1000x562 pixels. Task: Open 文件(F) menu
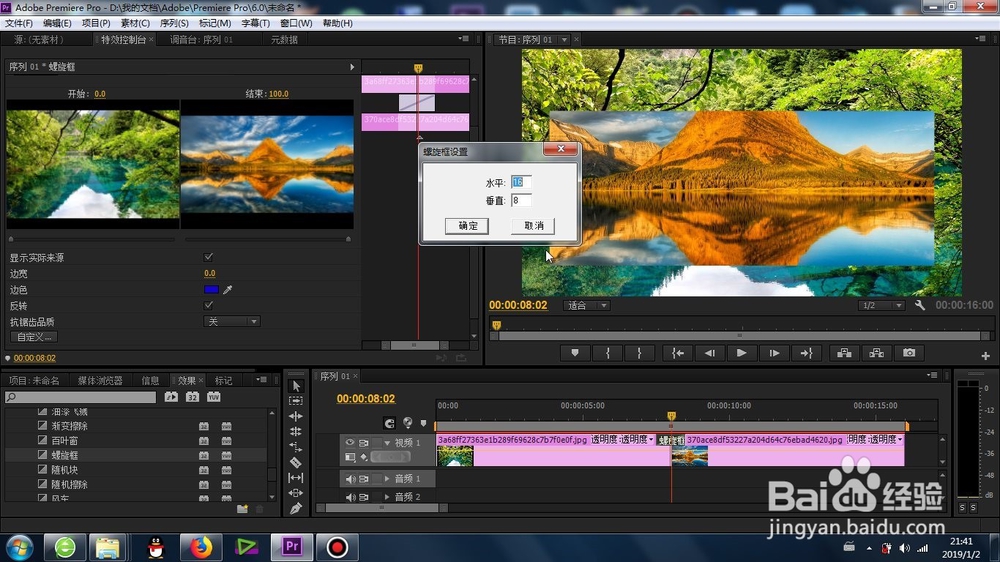click(x=18, y=23)
